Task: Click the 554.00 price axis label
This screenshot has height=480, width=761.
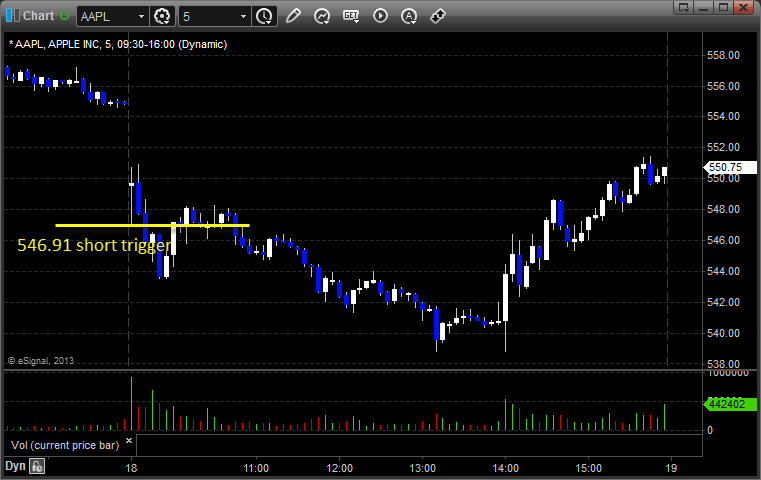Action: 723,116
